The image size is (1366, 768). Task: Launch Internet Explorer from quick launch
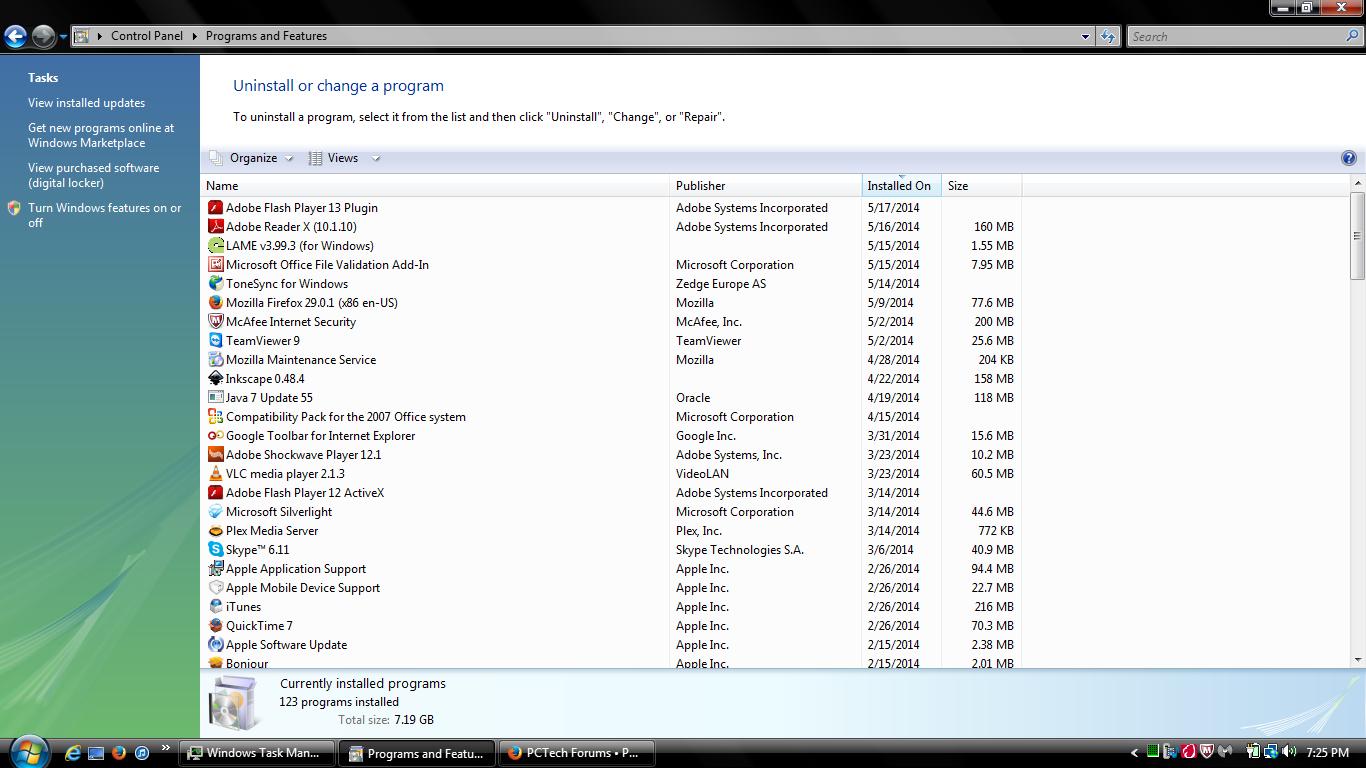coord(73,753)
